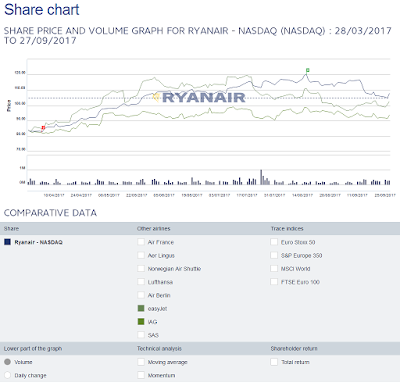
Task: Check the Lufthansa checkbox
Action: click(141, 282)
